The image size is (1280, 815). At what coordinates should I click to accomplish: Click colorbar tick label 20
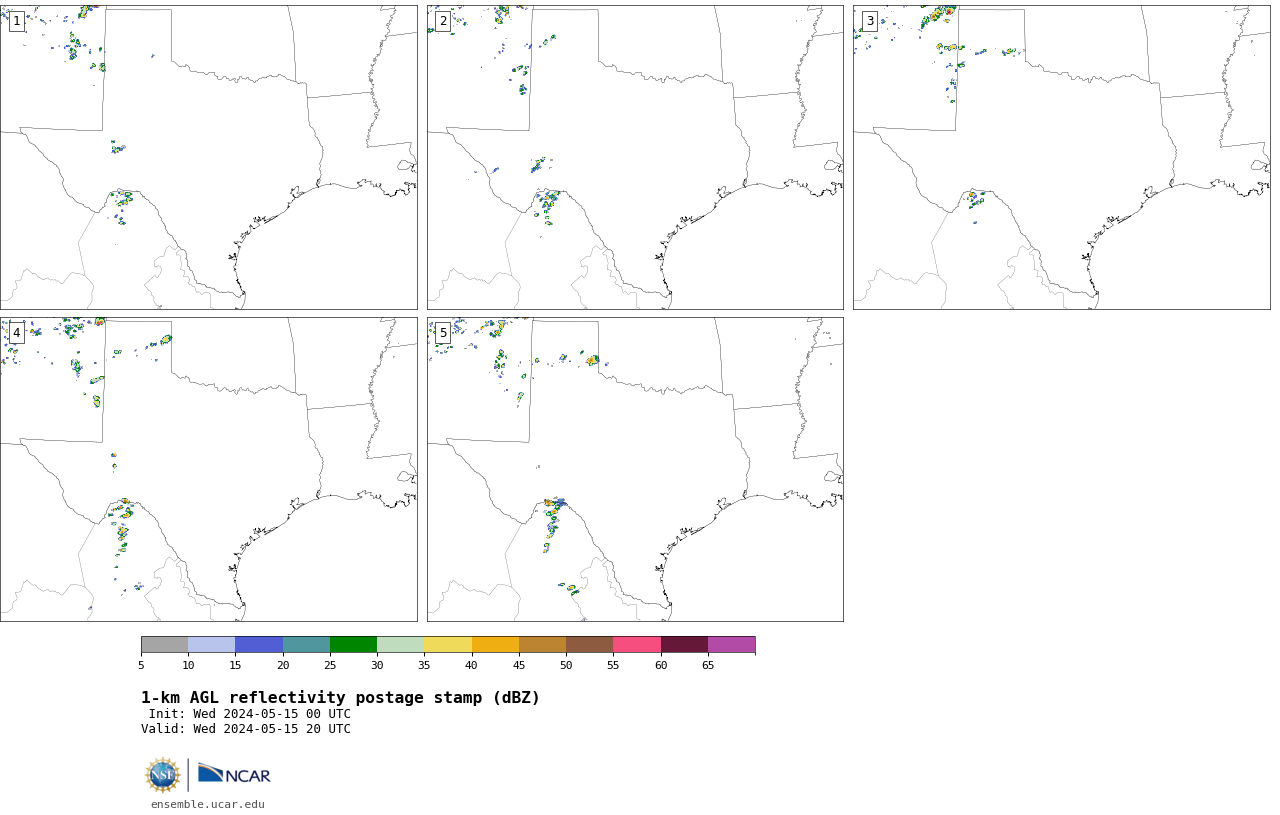coord(283,665)
